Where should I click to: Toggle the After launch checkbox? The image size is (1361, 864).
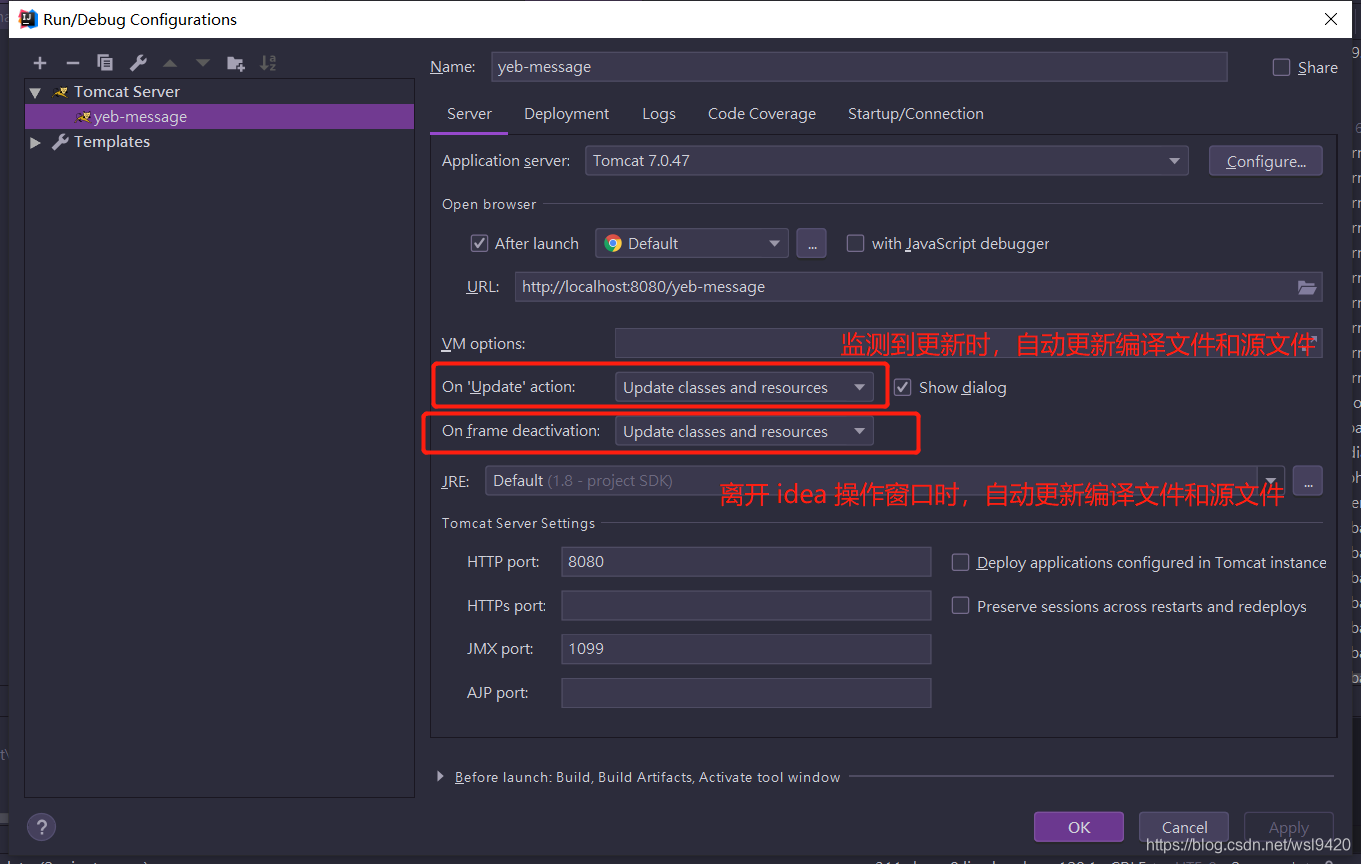coord(479,243)
